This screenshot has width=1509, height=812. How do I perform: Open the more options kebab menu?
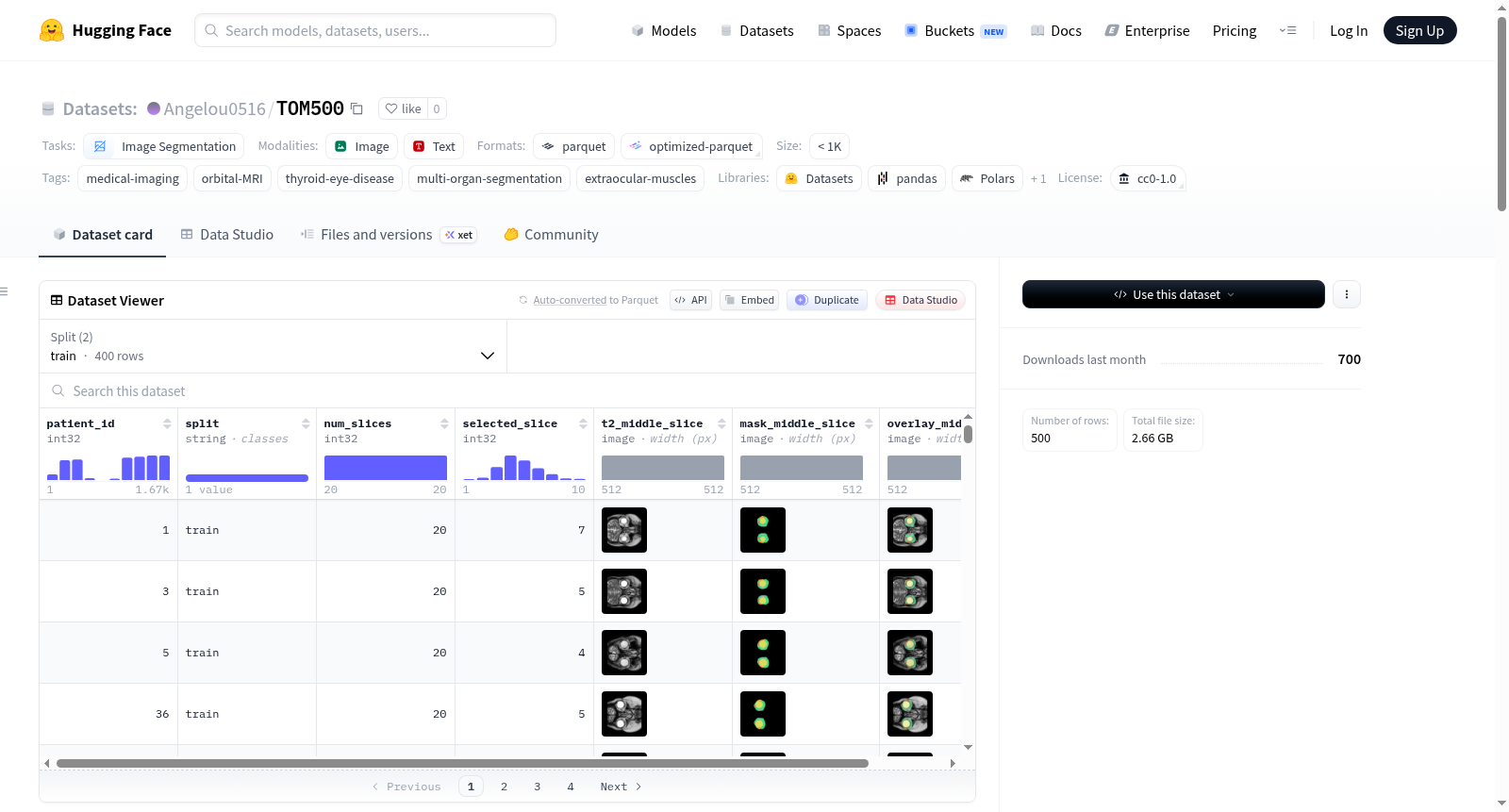click(x=1347, y=294)
